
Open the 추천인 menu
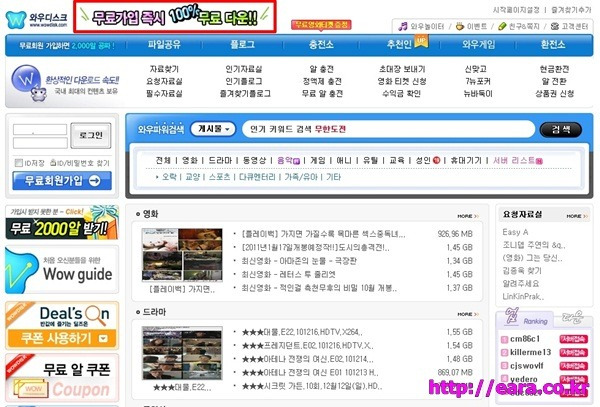(399, 44)
